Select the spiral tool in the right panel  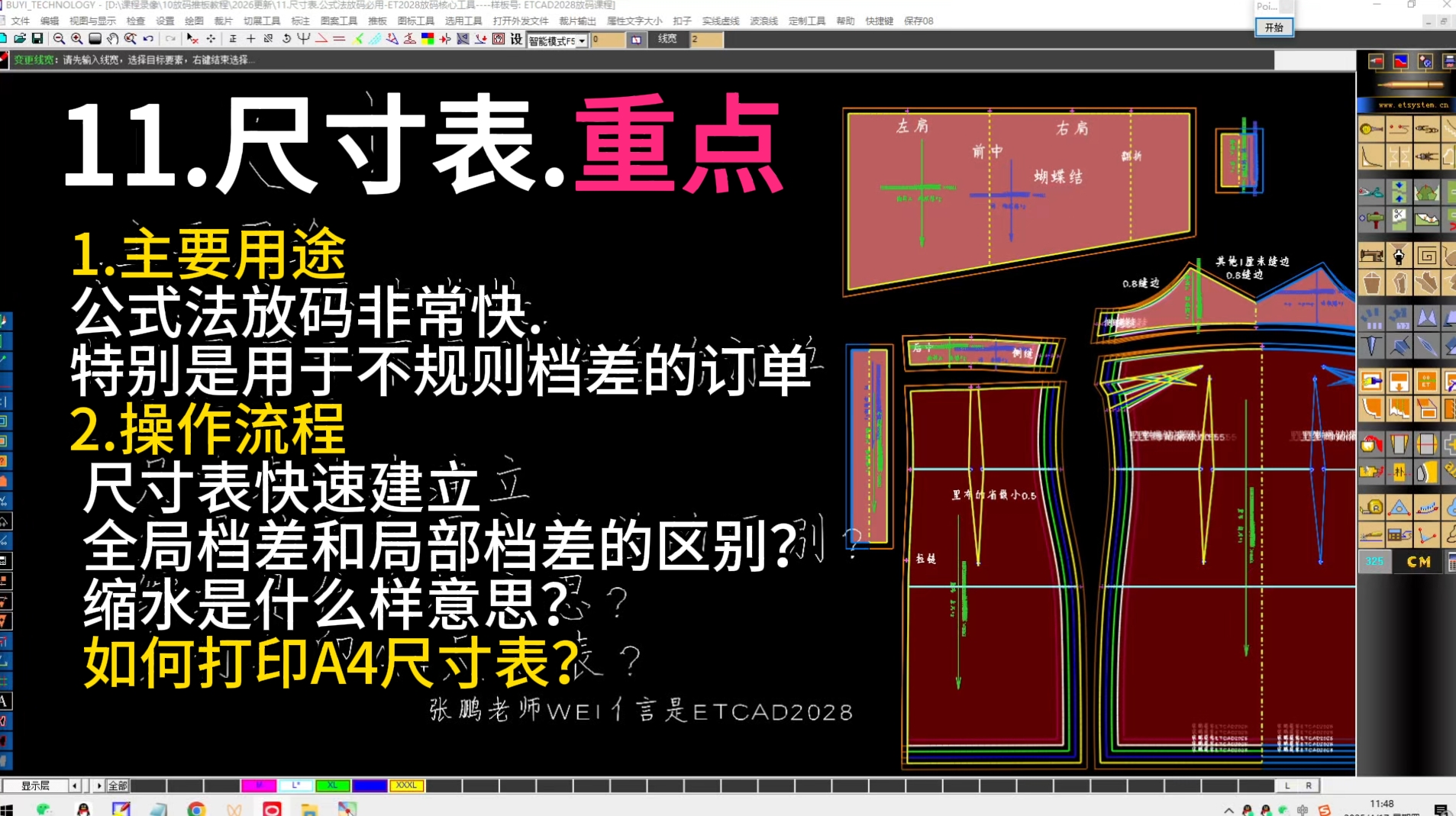(x=1426, y=254)
